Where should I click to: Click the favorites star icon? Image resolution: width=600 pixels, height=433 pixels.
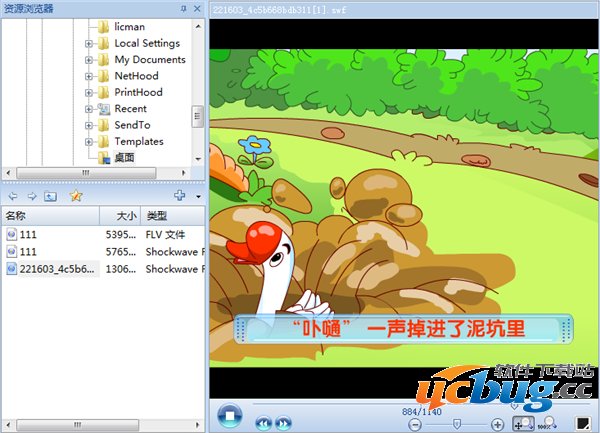(x=76, y=196)
